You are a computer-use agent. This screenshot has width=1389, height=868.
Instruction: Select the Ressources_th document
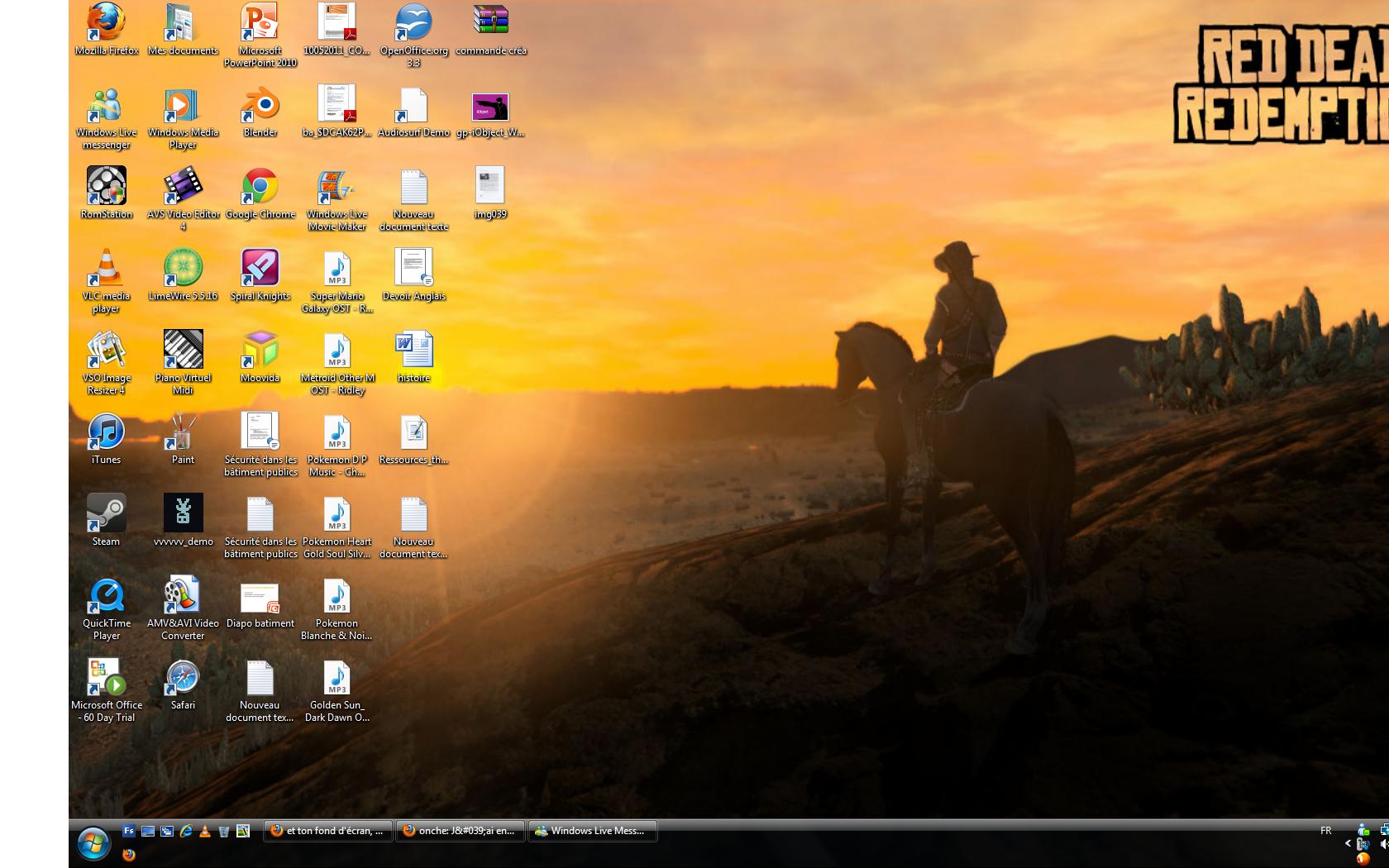(x=413, y=439)
